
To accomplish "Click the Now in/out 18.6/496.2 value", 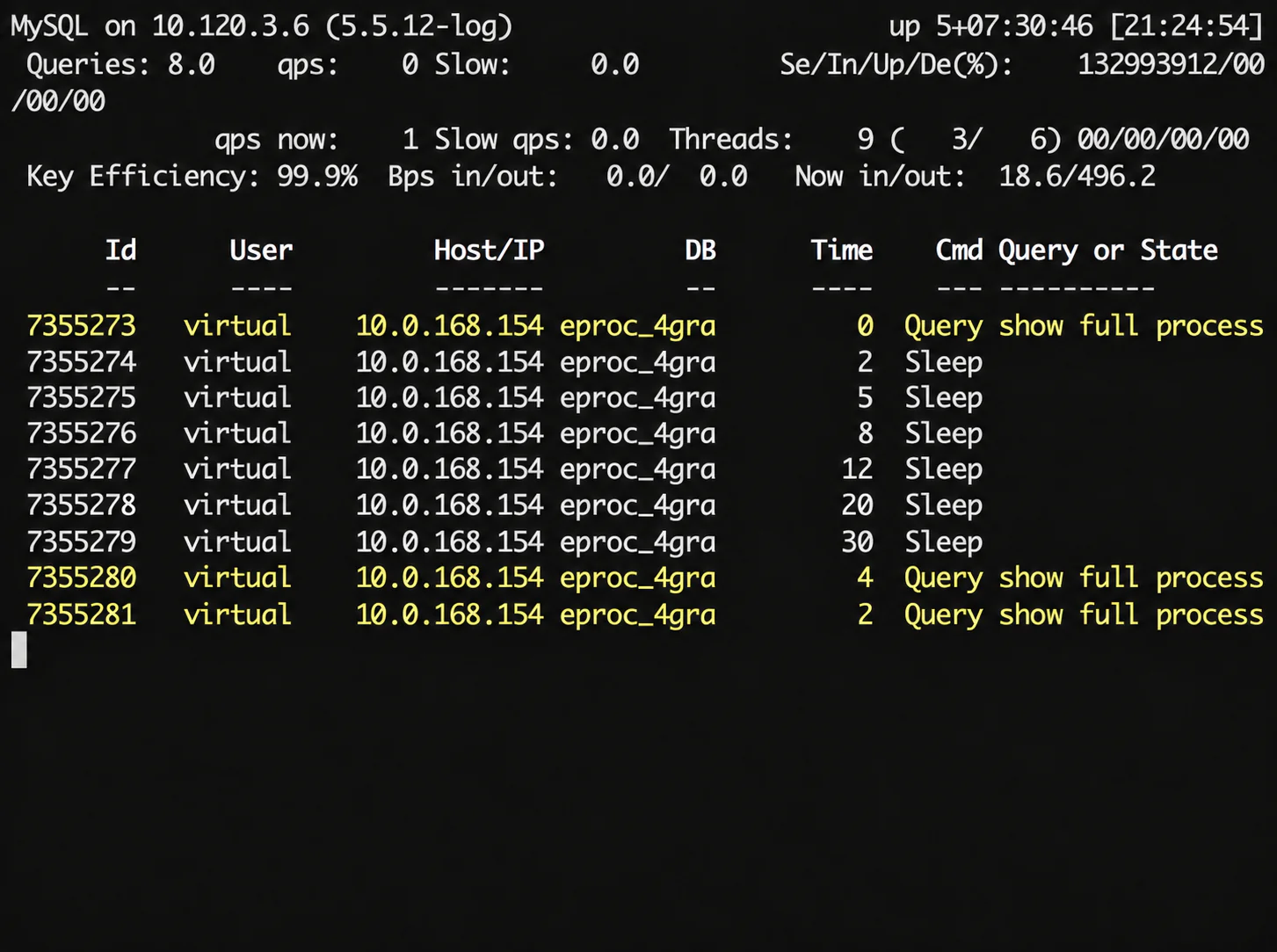I will [x=1077, y=177].
